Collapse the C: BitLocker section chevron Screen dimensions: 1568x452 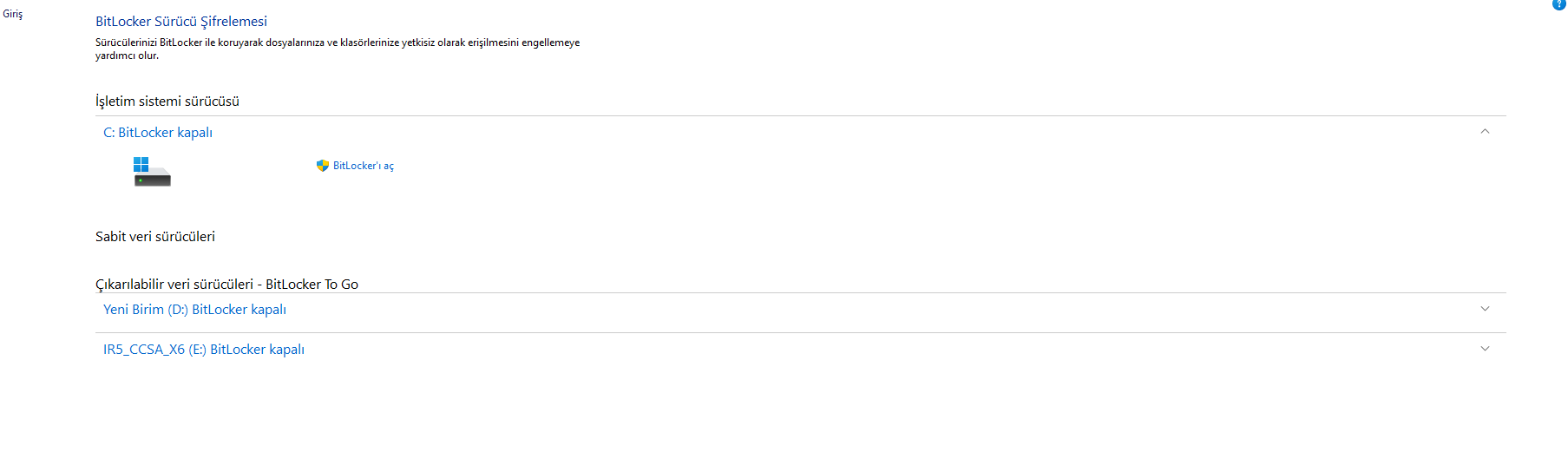[1485, 132]
